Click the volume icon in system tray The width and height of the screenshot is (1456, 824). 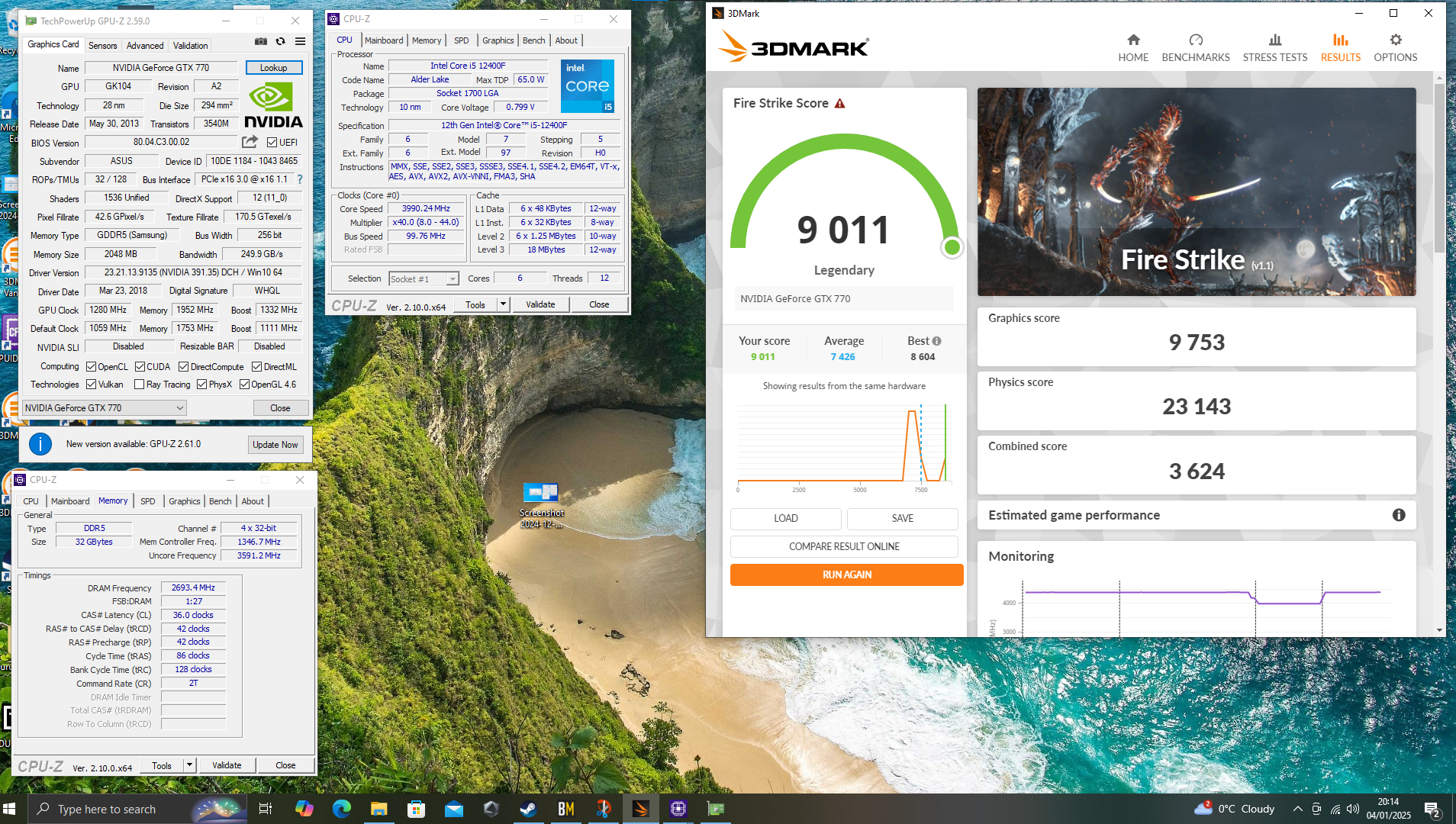tap(1353, 809)
